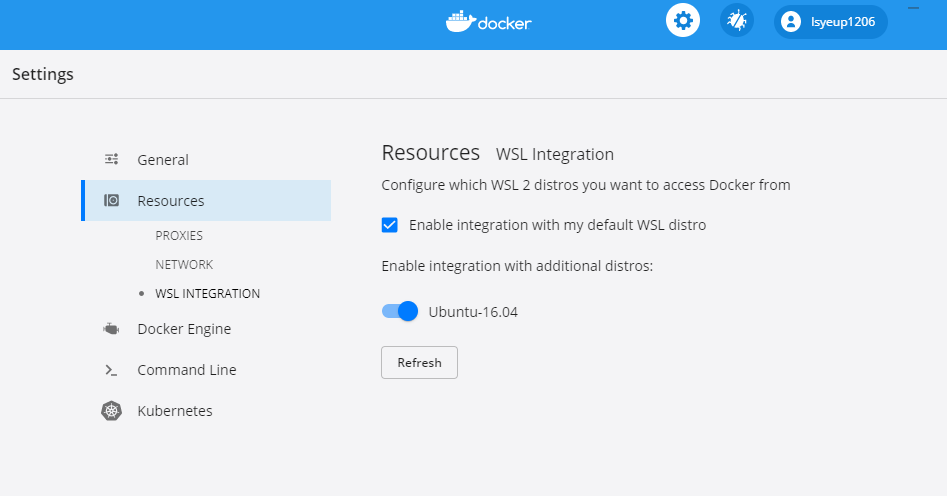Click 'Enable integration with my default WSL distro' text
947x496 pixels.
(557, 225)
